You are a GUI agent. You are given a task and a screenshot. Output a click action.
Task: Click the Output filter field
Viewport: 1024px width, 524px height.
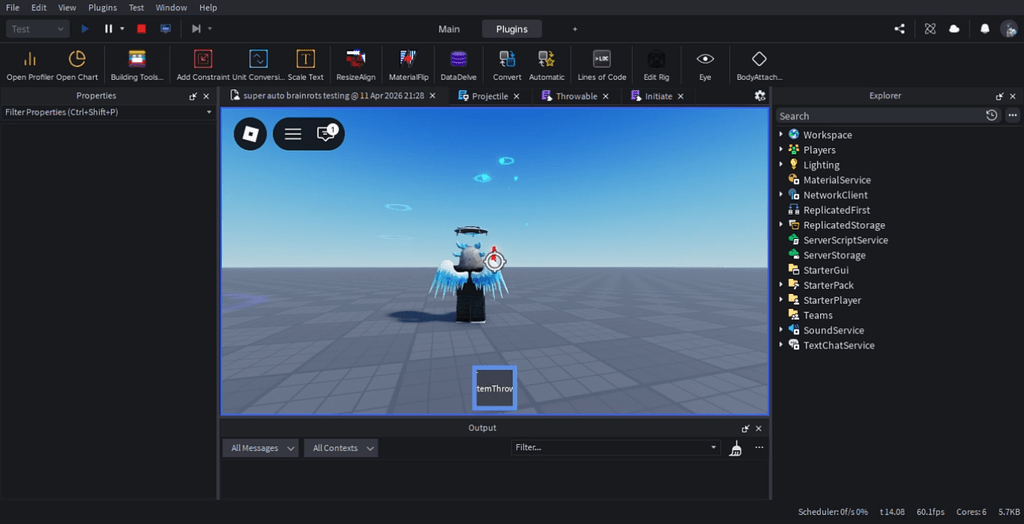tap(616, 448)
